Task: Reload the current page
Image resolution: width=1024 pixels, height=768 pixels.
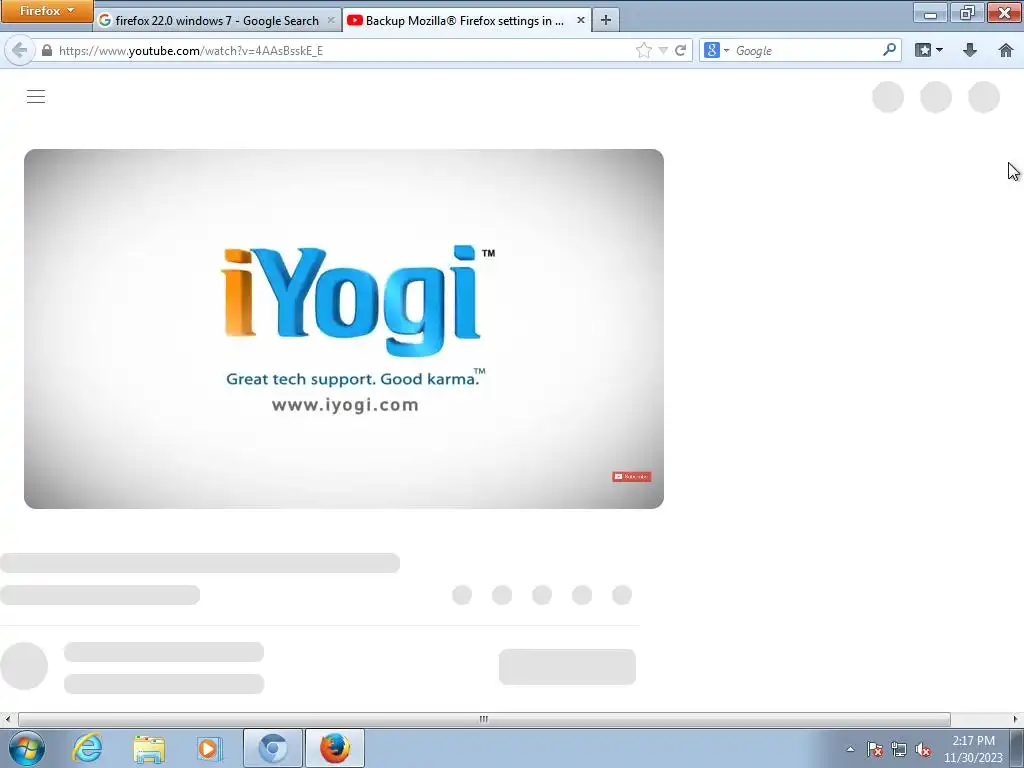Action: click(x=680, y=50)
